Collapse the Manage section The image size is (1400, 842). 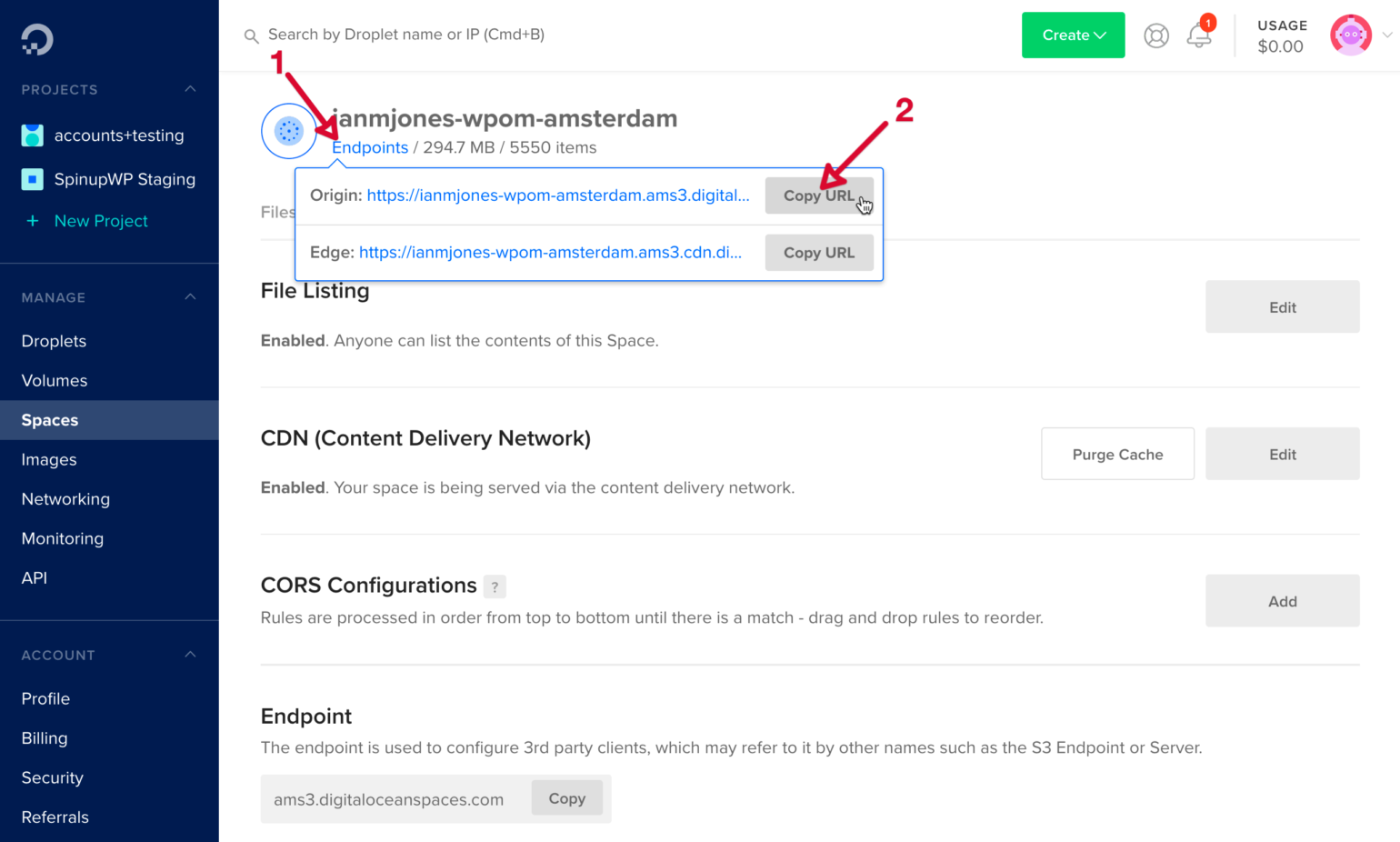tap(190, 297)
